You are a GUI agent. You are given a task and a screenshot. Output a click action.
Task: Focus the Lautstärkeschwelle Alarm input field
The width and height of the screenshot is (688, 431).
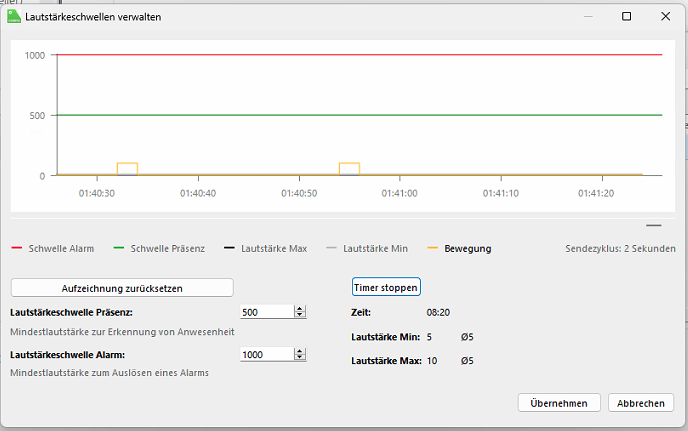click(266, 354)
